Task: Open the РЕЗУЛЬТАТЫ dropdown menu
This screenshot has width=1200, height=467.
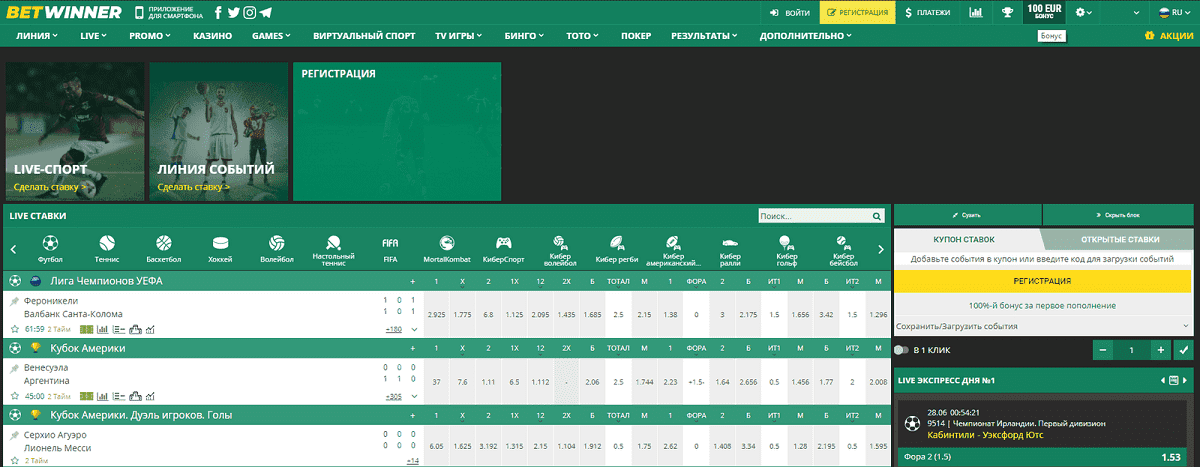Action: (704, 36)
